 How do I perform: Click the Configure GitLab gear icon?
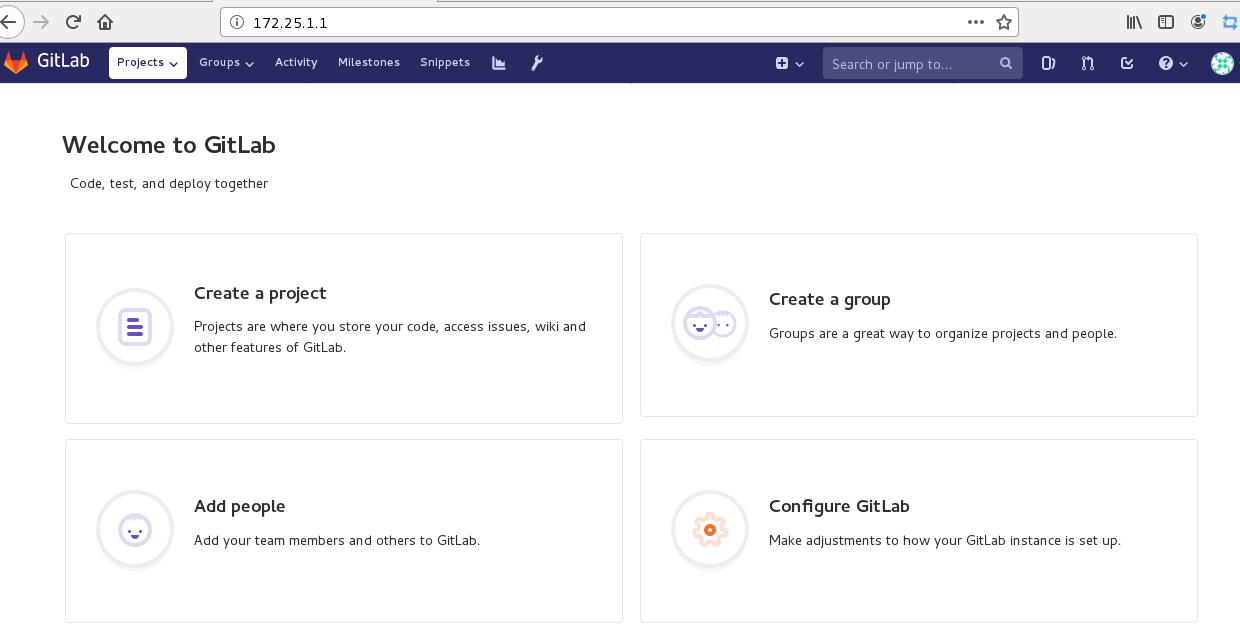[710, 529]
